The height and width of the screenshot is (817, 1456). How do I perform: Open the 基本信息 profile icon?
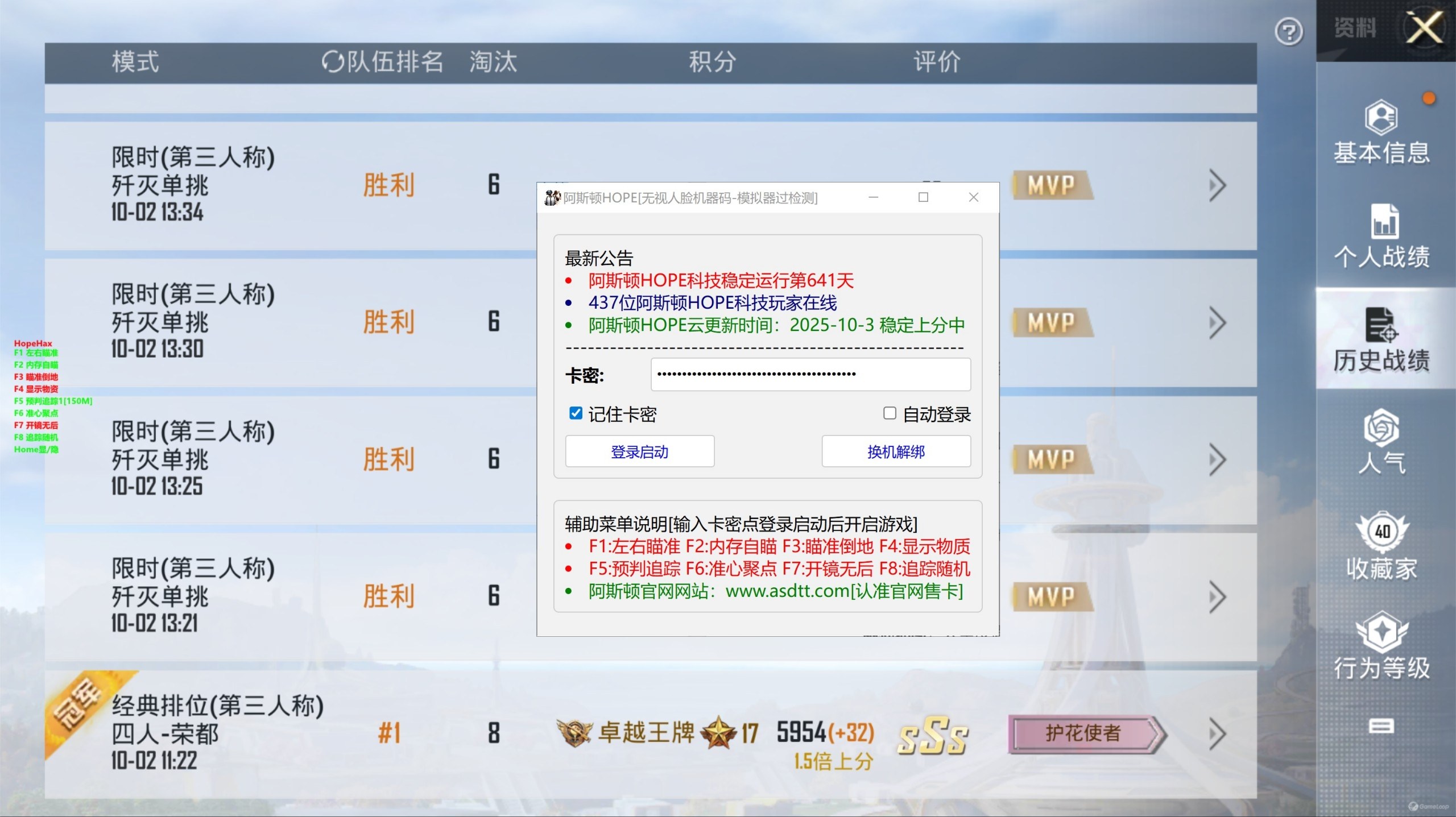1381,118
